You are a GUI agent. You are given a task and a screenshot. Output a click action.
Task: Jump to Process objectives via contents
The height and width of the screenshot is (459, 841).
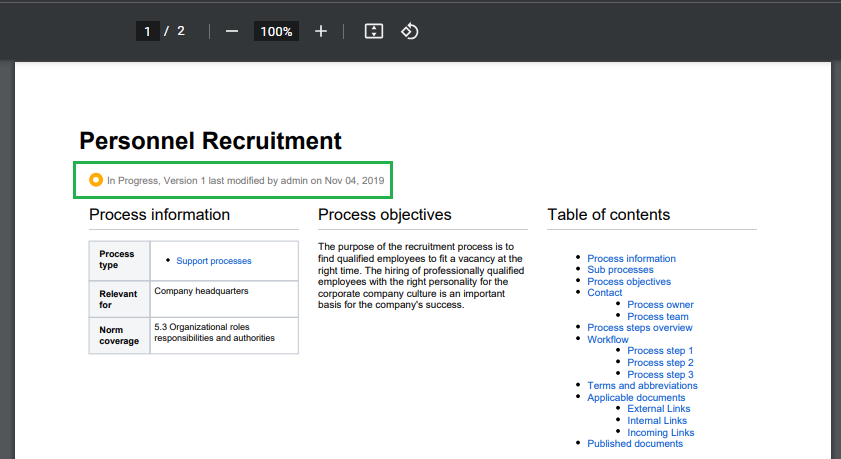(629, 282)
